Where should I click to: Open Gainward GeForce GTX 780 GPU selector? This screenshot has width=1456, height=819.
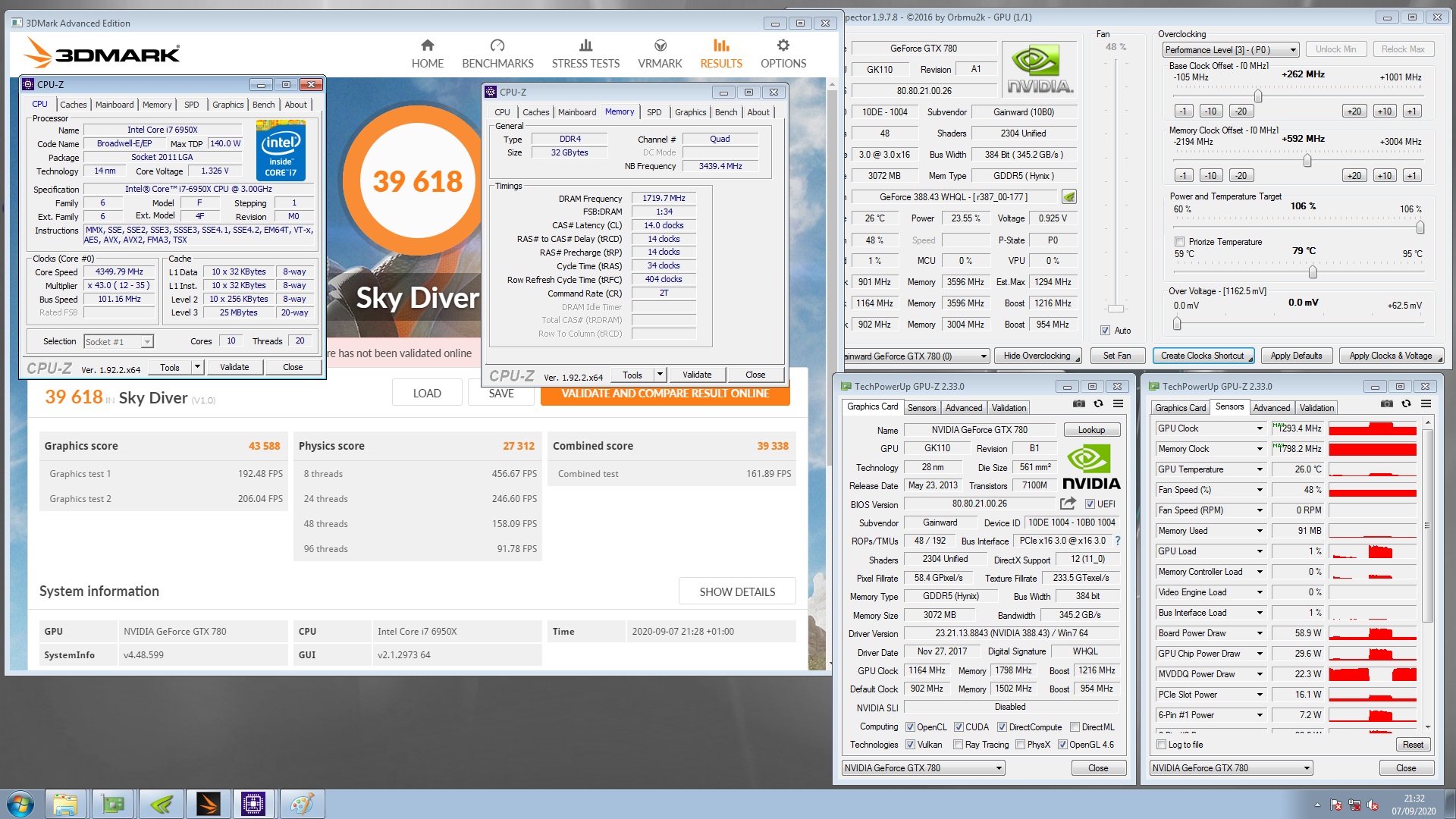click(917, 356)
